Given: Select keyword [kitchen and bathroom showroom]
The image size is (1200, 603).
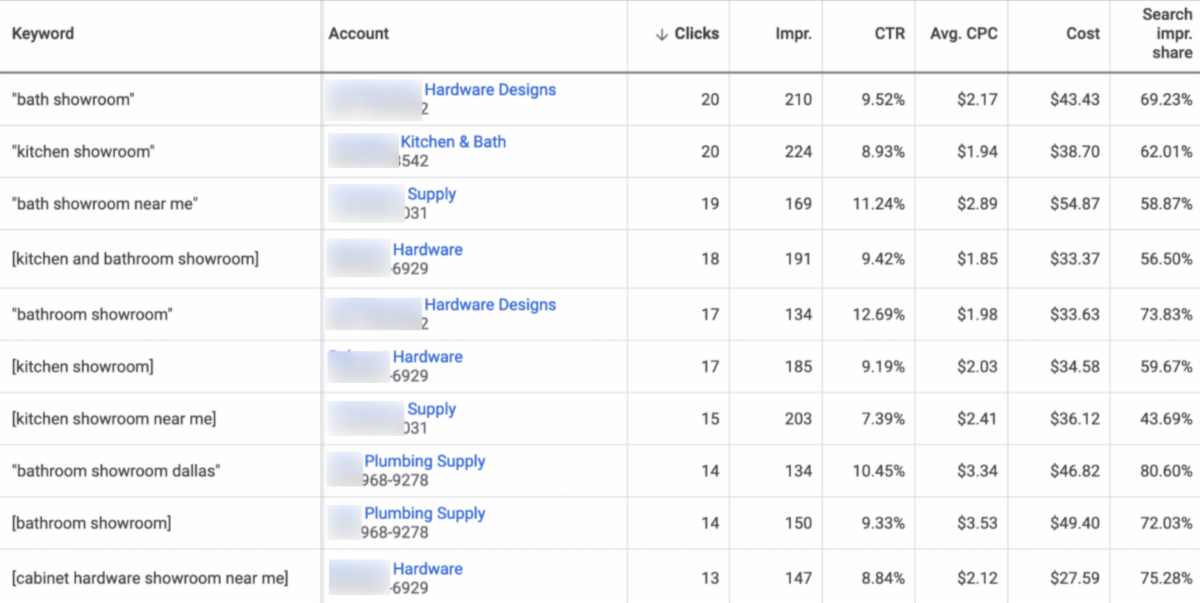Looking at the screenshot, I should (135, 259).
